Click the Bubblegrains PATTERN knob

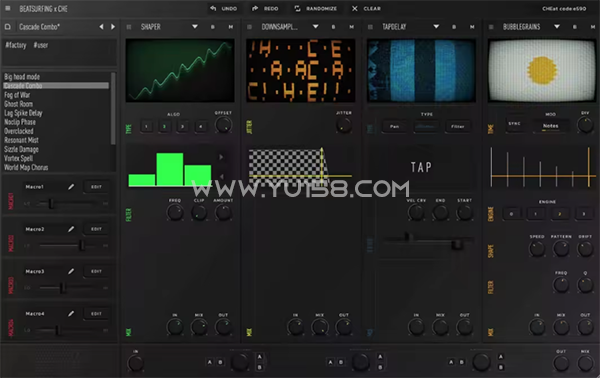click(x=561, y=249)
